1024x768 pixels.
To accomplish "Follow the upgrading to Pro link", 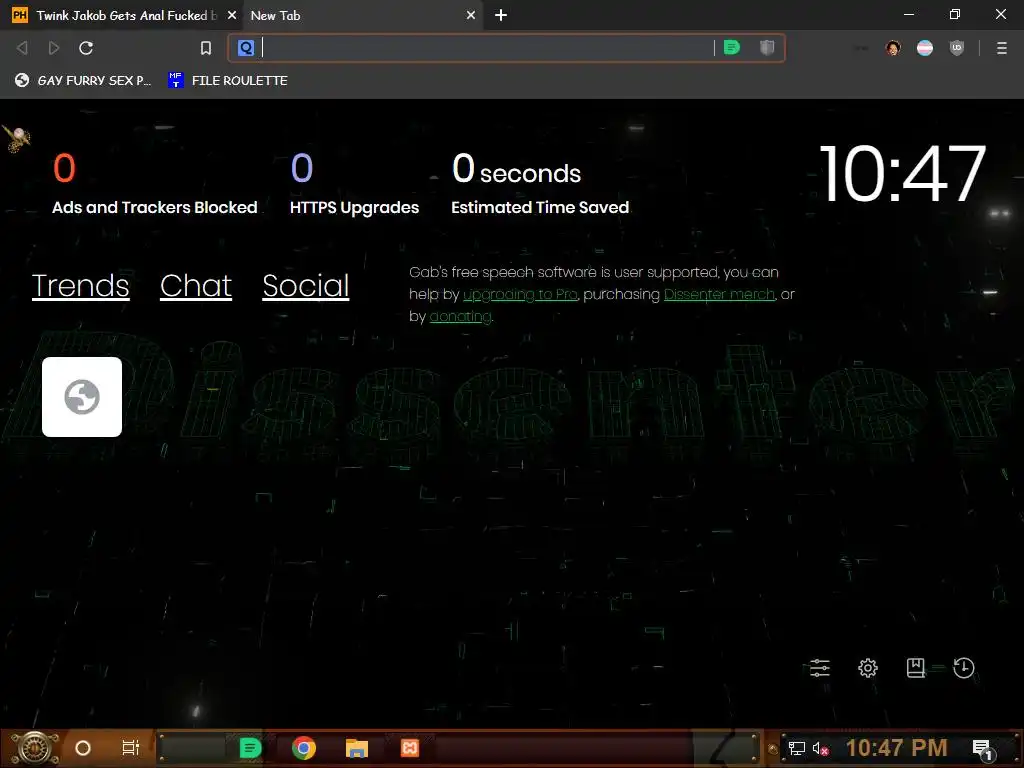I will click(520, 295).
